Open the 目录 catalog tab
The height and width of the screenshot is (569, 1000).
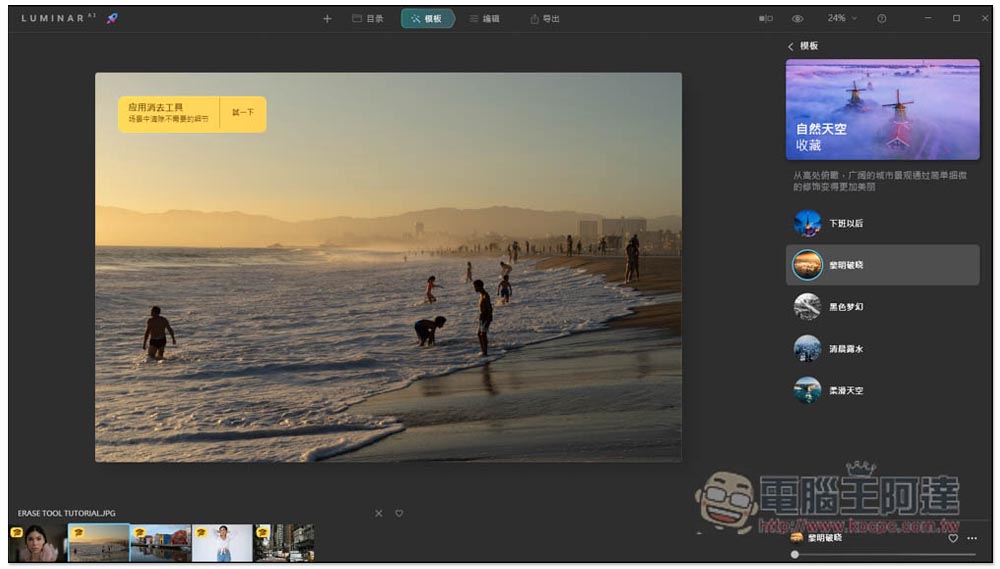pos(368,18)
